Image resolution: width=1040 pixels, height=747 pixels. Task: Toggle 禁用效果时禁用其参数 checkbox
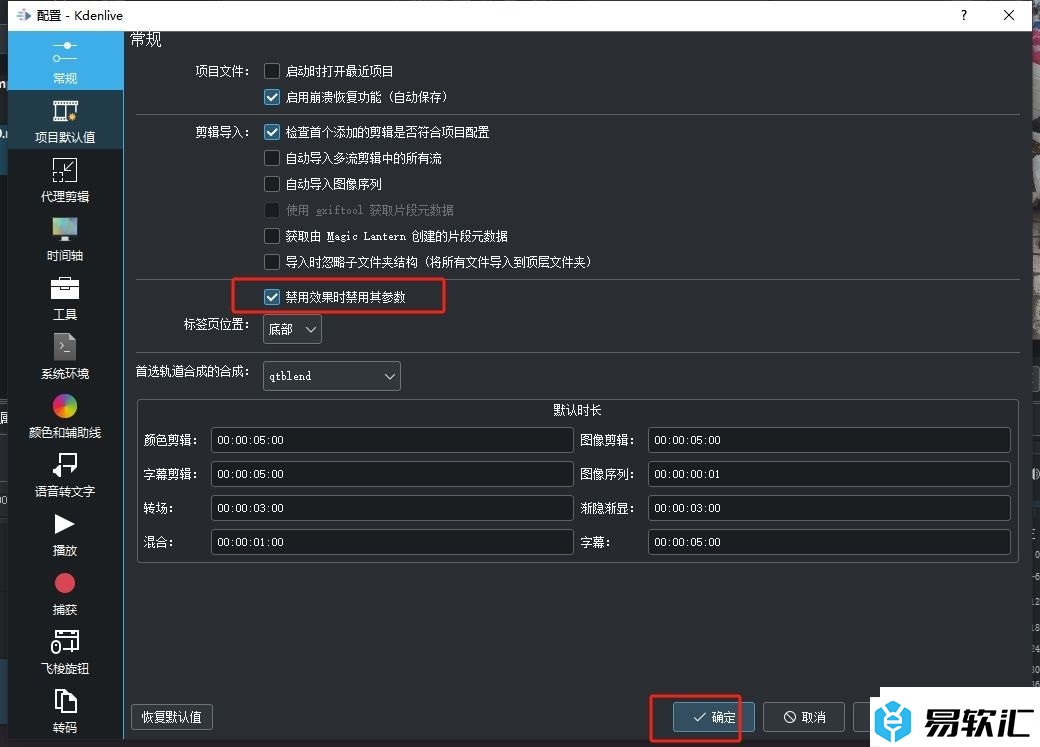tap(272, 297)
